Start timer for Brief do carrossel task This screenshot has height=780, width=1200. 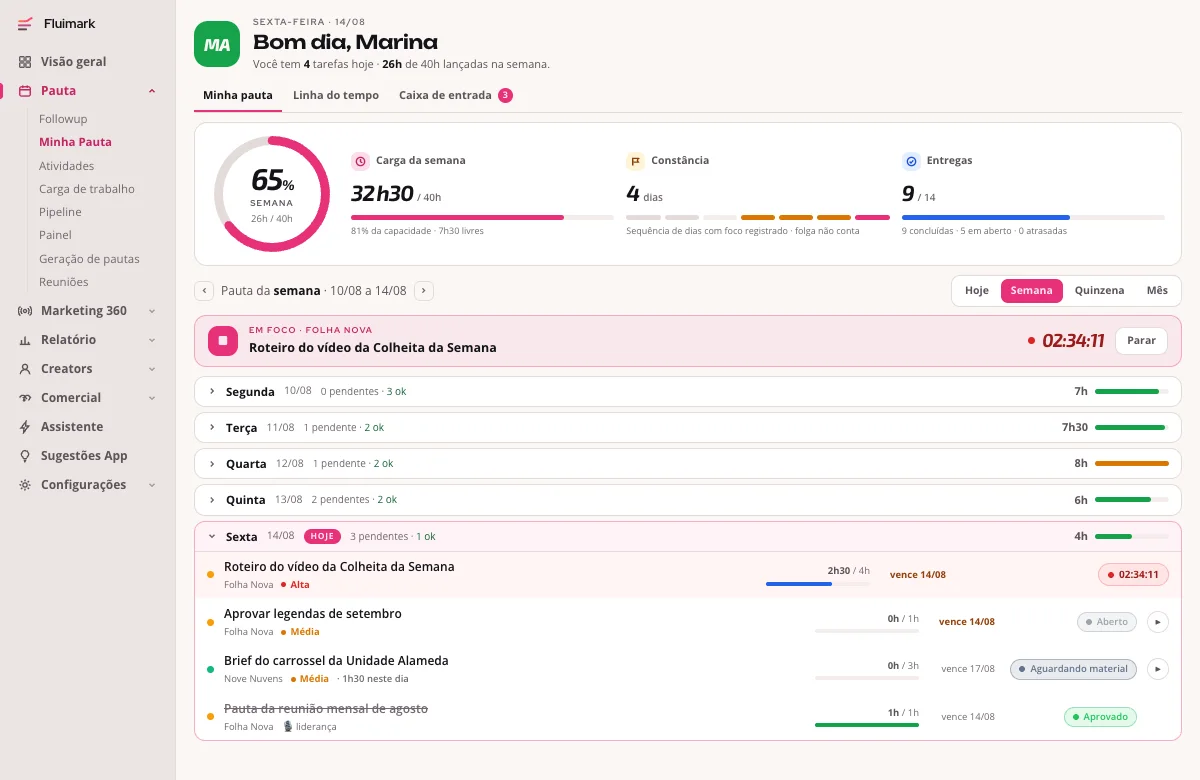pos(1157,669)
